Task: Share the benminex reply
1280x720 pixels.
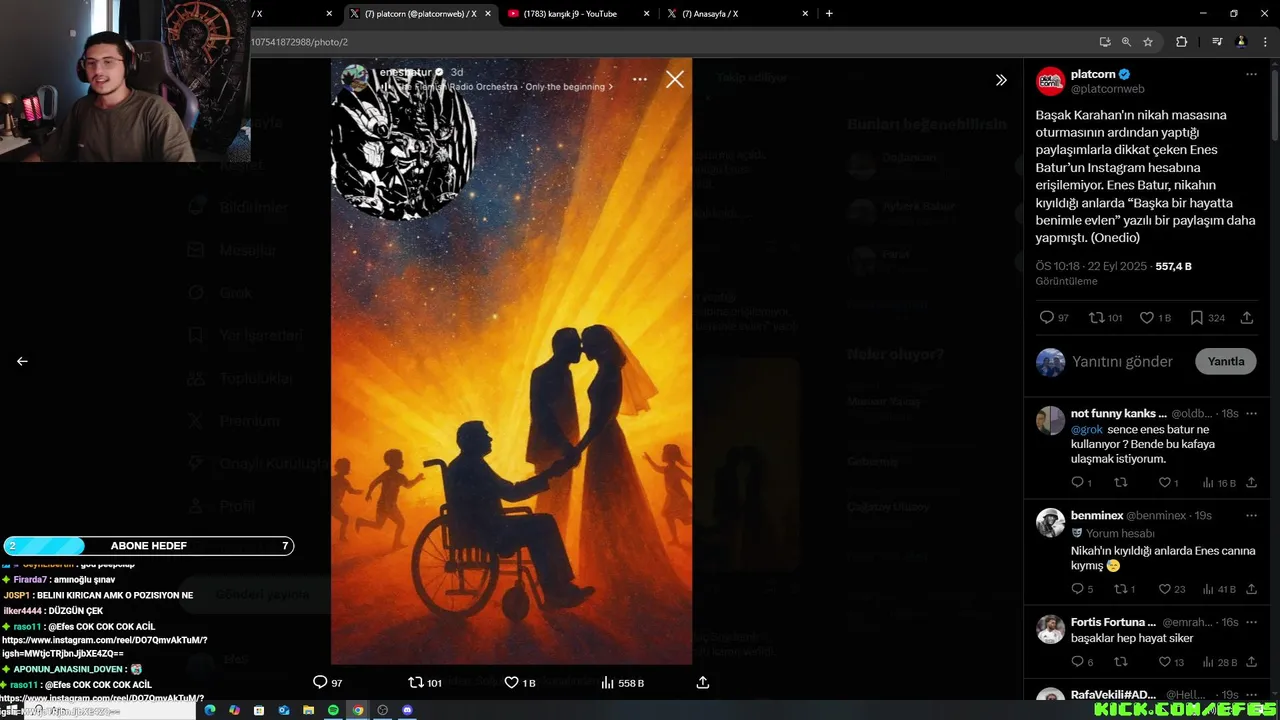Action: [x=1251, y=589]
